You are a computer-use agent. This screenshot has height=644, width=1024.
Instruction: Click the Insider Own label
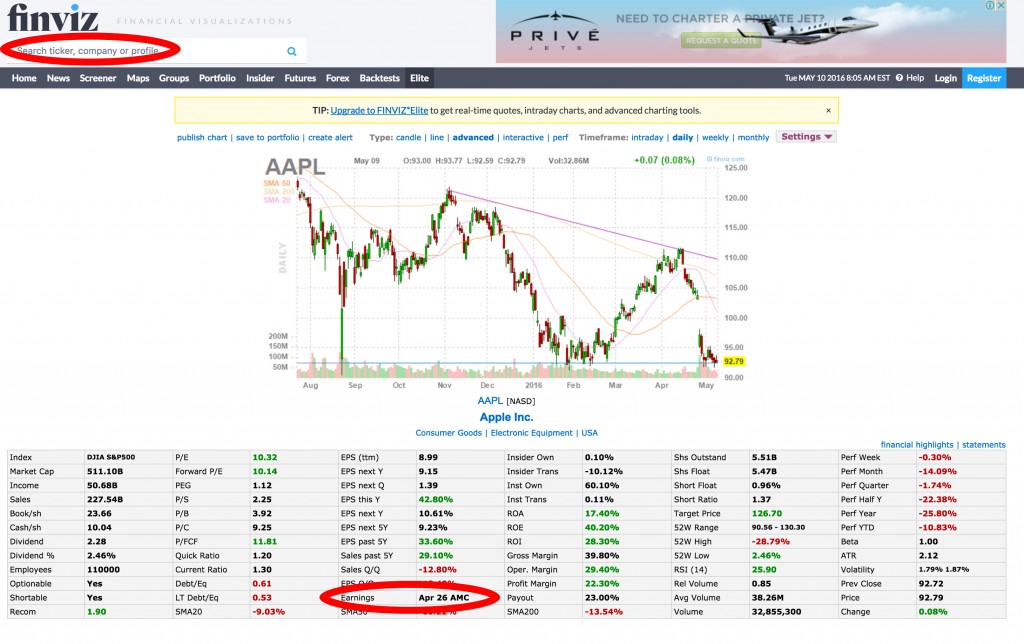(530, 457)
